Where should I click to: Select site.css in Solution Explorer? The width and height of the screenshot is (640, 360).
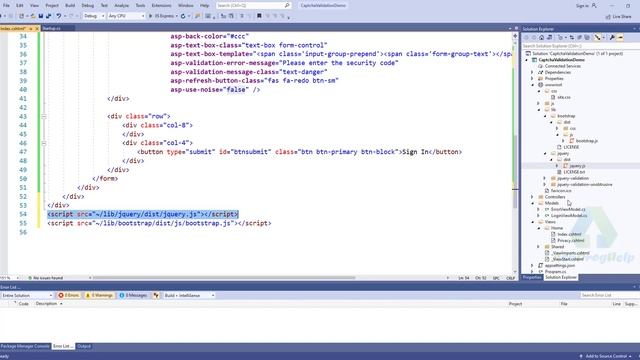[564, 97]
